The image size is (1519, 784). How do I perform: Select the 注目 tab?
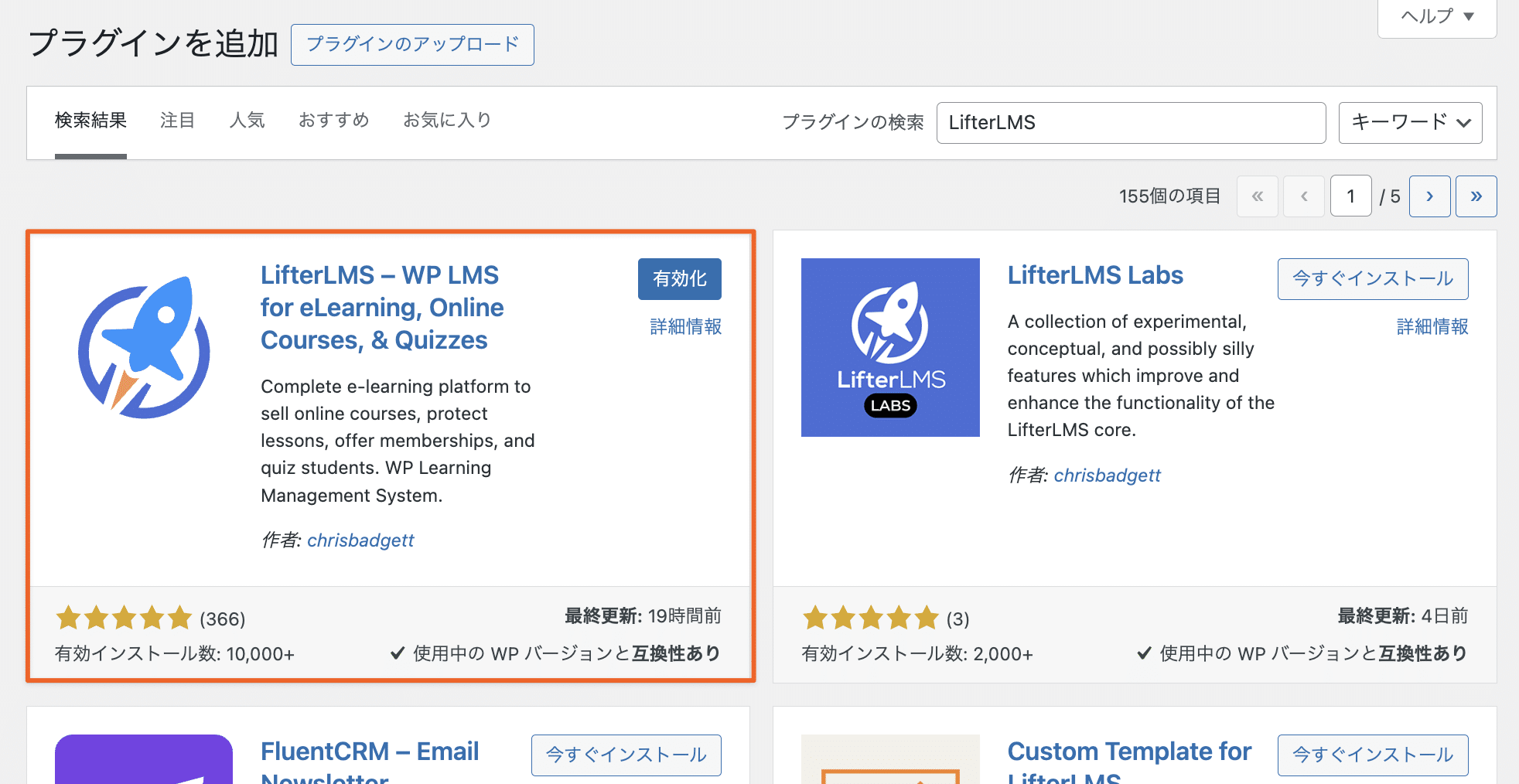[x=177, y=120]
